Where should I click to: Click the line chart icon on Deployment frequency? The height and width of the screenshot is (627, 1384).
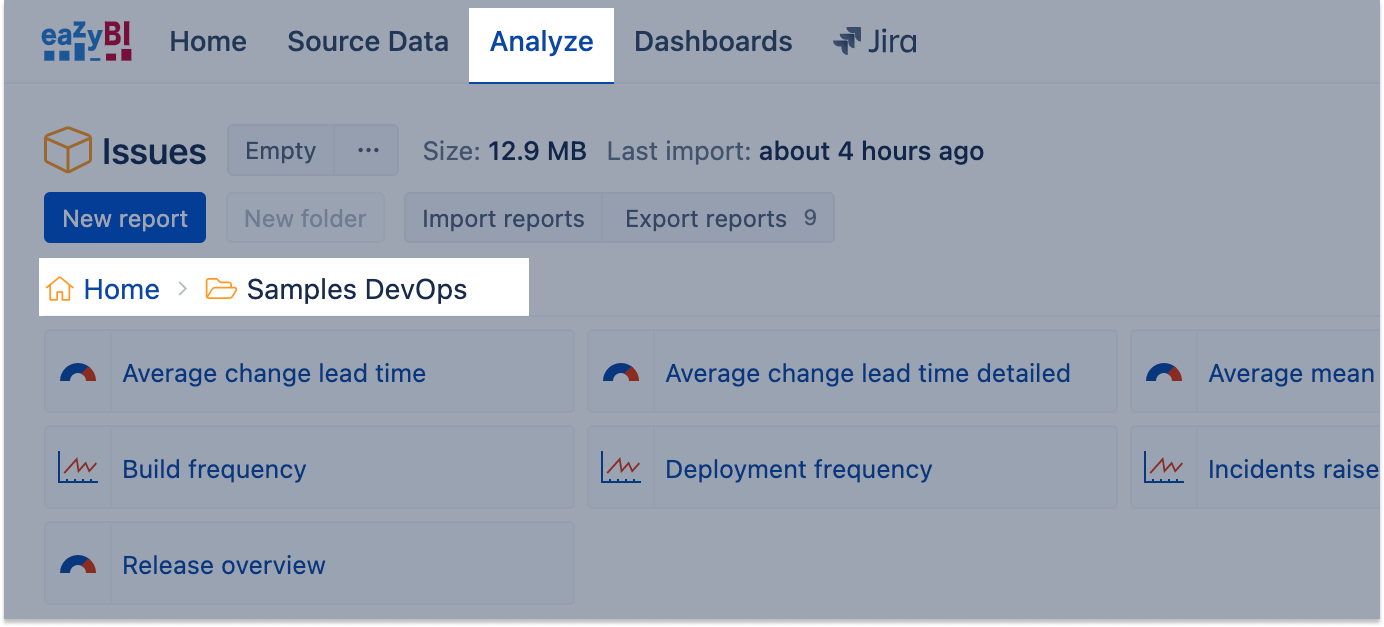point(620,466)
